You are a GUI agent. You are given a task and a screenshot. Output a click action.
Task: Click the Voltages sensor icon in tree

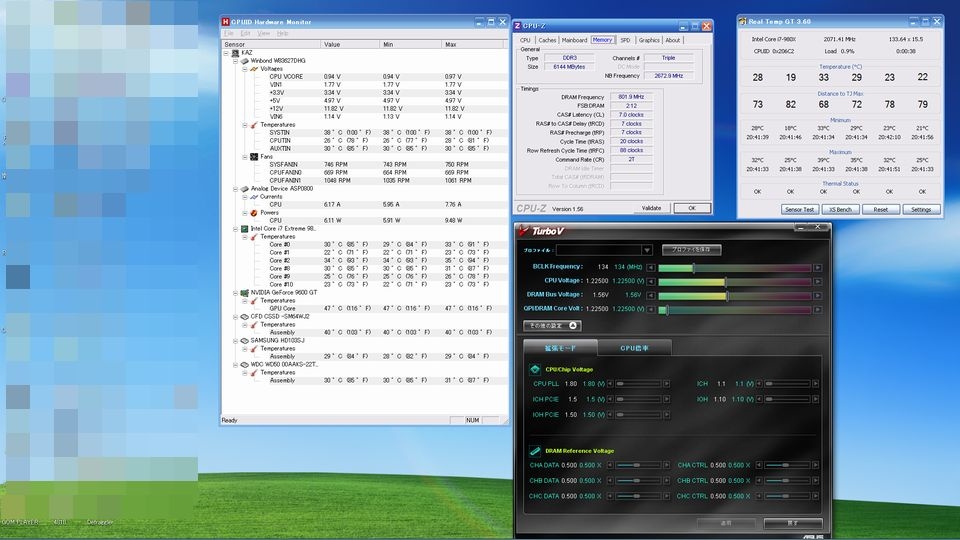253,69
